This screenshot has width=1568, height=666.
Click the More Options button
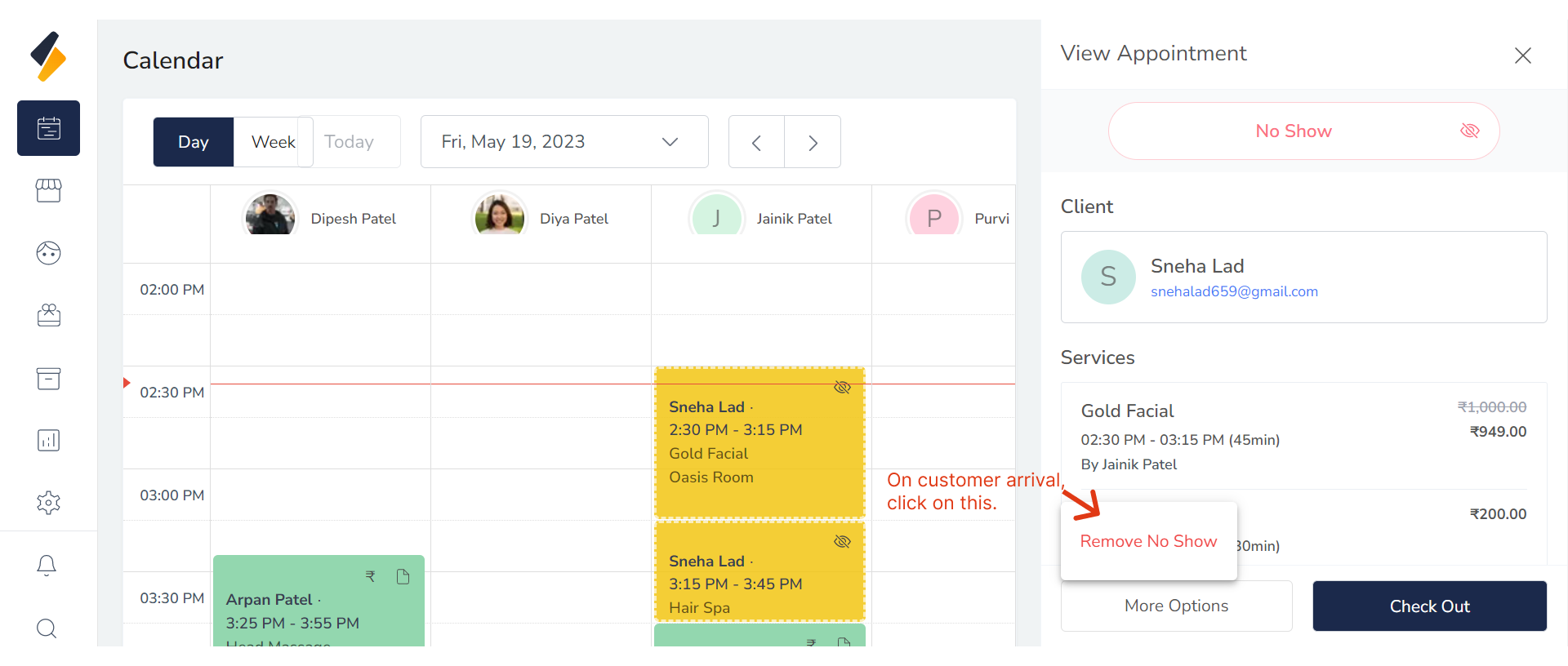pyautogui.click(x=1176, y=606)
